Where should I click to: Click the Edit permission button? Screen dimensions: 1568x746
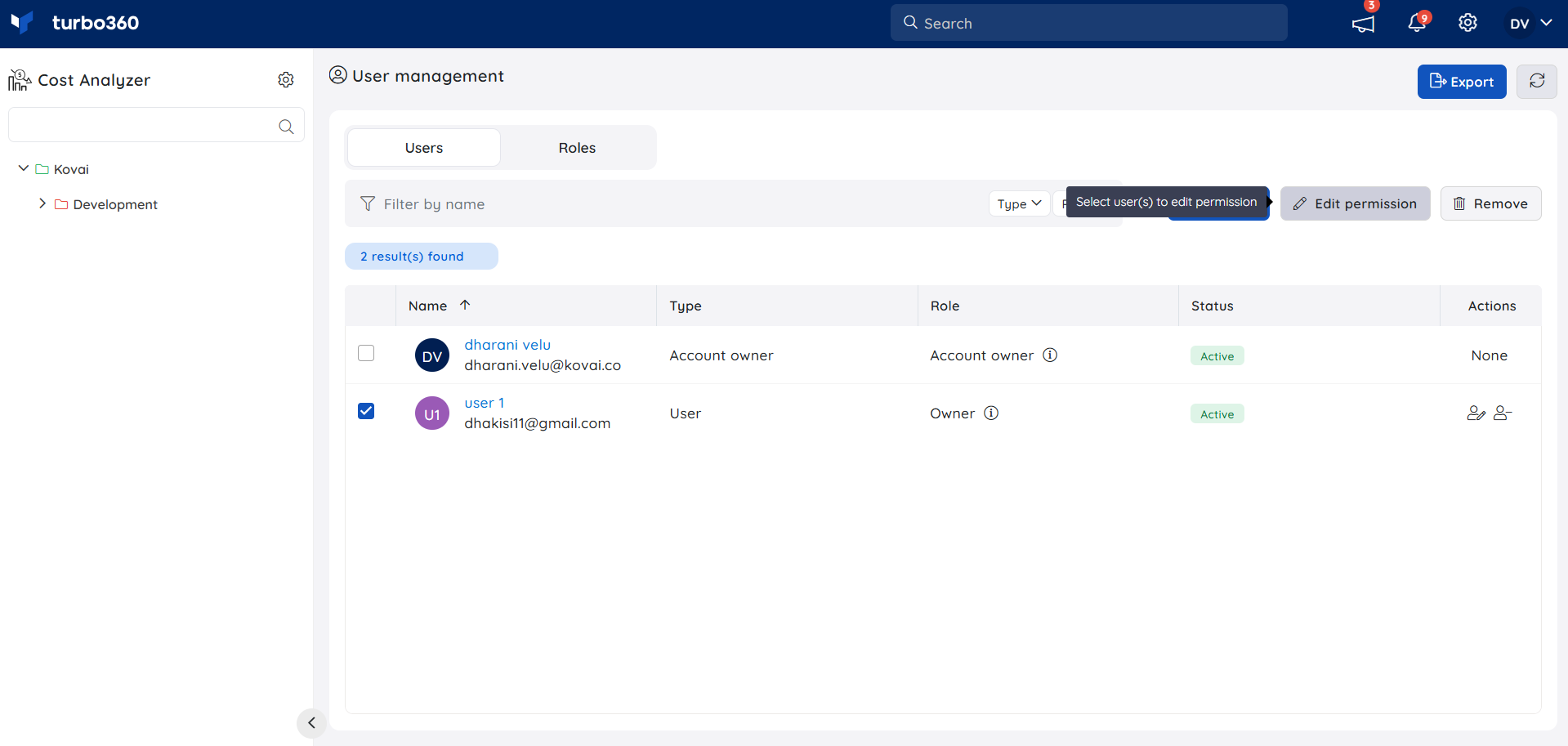point(1355,203)
